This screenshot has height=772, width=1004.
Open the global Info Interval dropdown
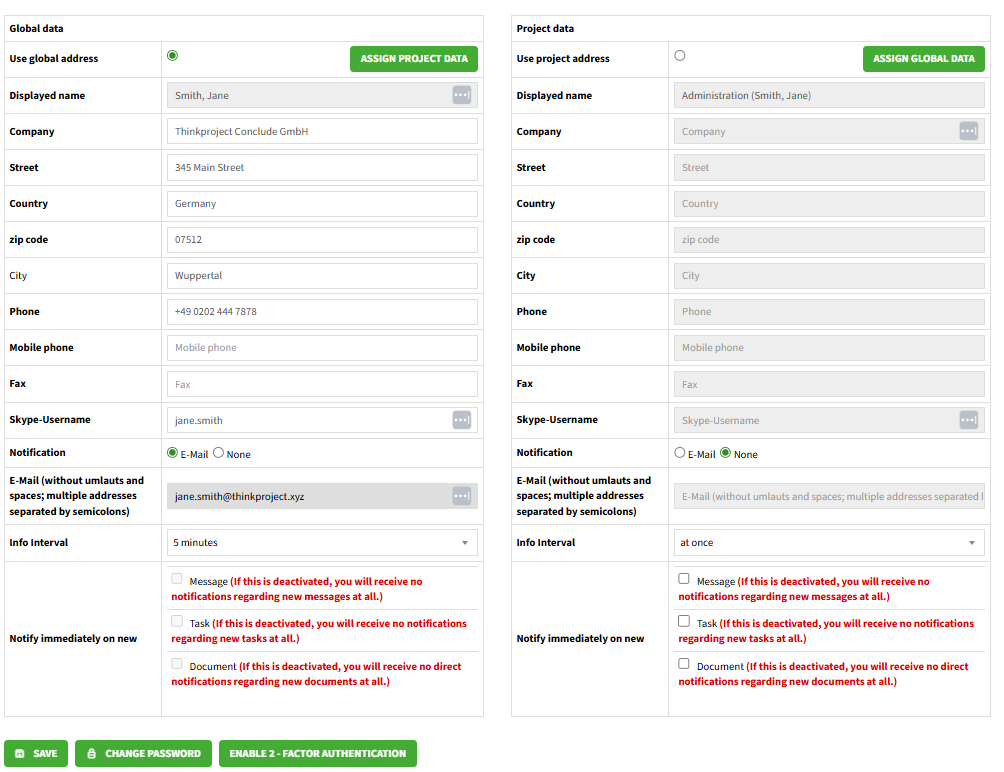point(322,542)
